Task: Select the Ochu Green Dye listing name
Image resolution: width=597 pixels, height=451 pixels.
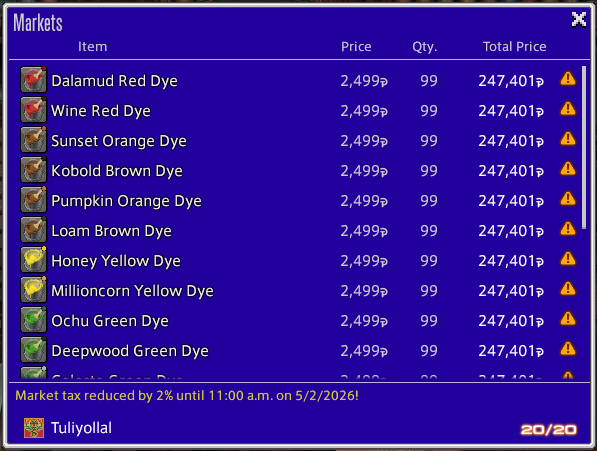Action: tap(110, 322)
